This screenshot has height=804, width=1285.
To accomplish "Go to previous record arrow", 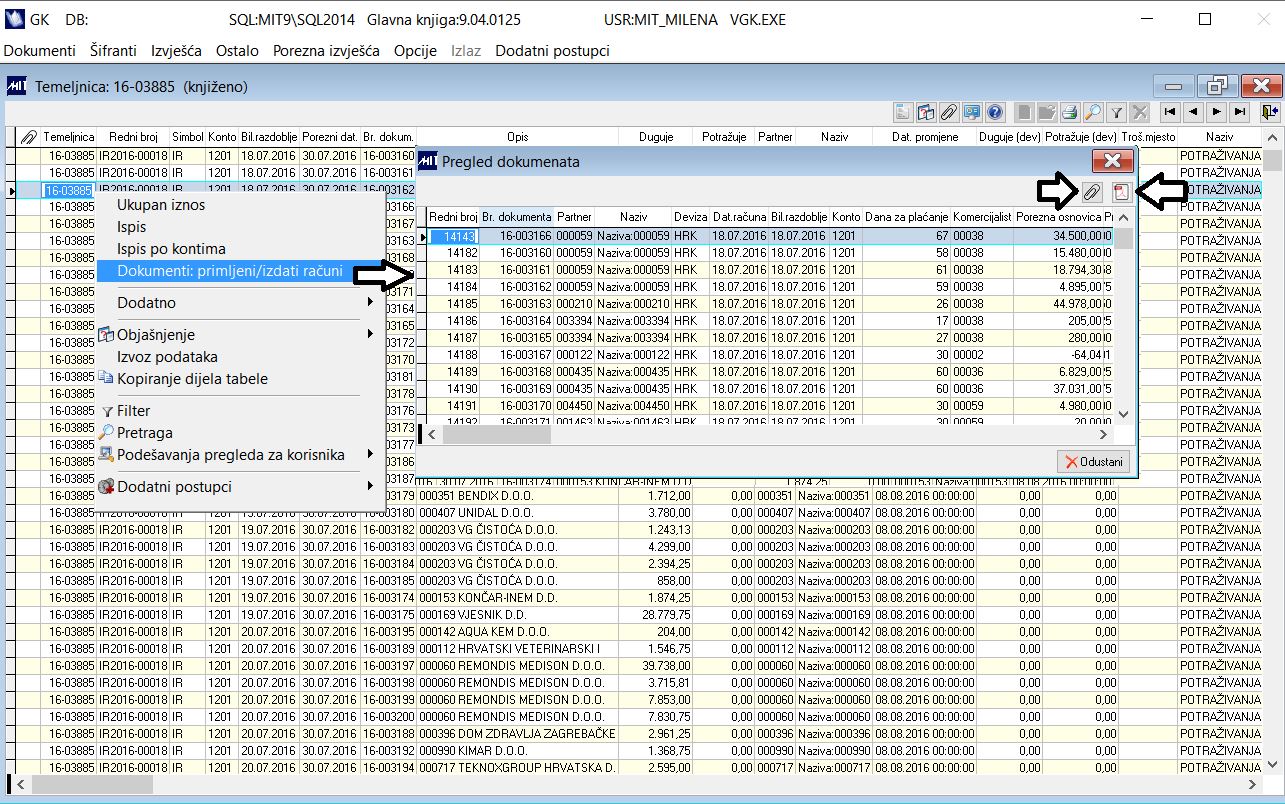I will coord(1193,112).
